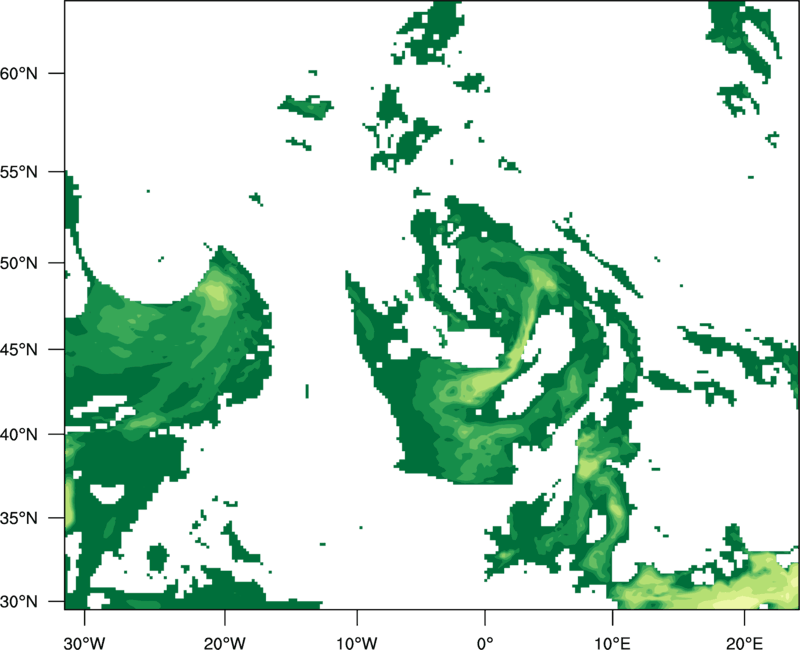The height and width of the screenshot is (650, 800).
Task: Click the 60°N latitude label
Action: pyautogui.click(x=19, y=73)
